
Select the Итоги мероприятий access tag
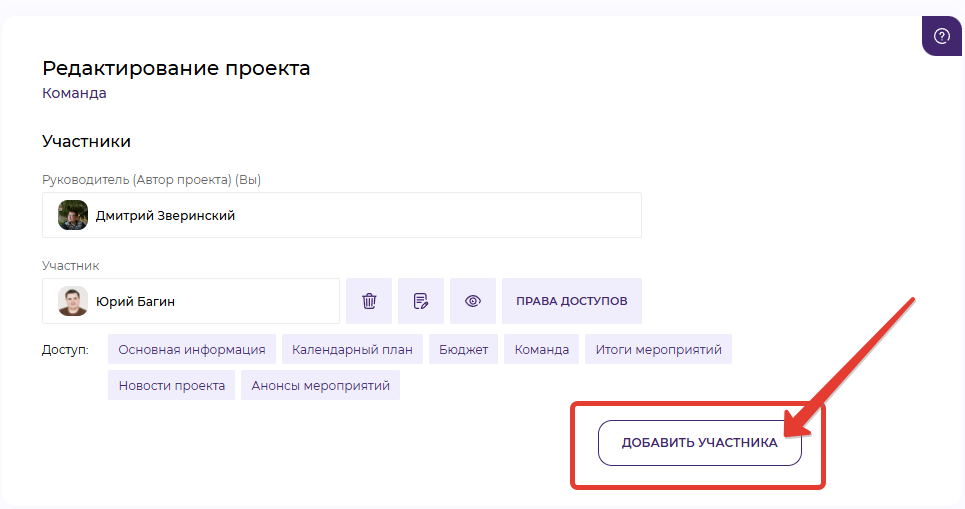pyautogui.click(x=658, y=349)
